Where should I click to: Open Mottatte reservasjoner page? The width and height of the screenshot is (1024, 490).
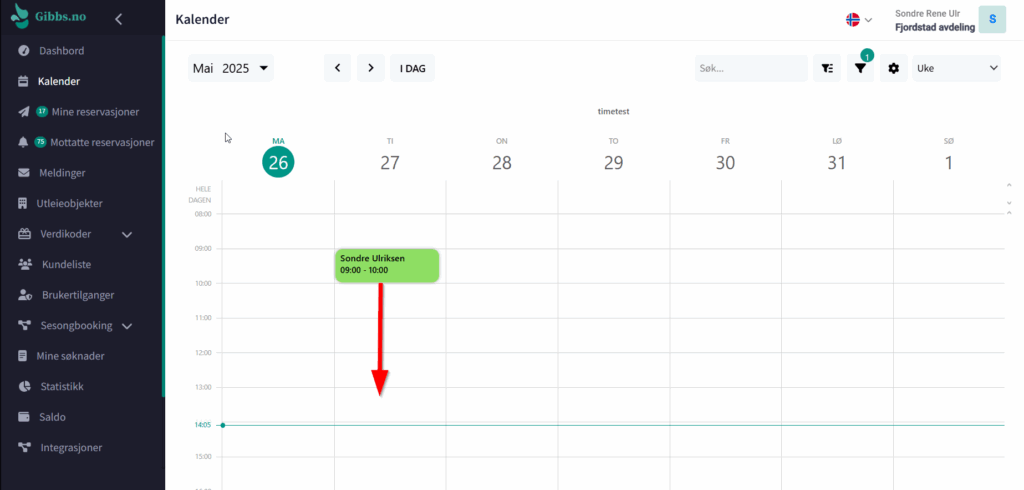pos(102,142)
